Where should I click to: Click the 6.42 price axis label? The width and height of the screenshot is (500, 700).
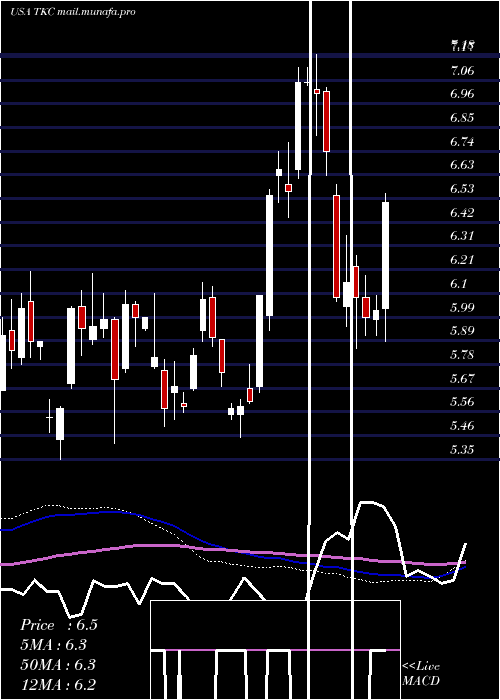pyautogui.click(x=462, y=212)
